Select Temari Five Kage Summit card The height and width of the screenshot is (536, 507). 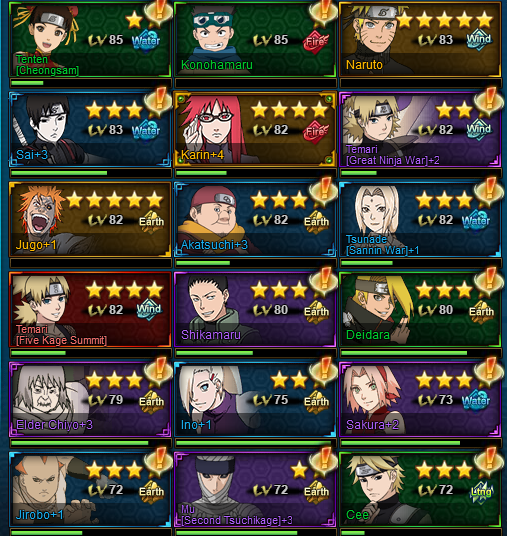click(90, 309)
